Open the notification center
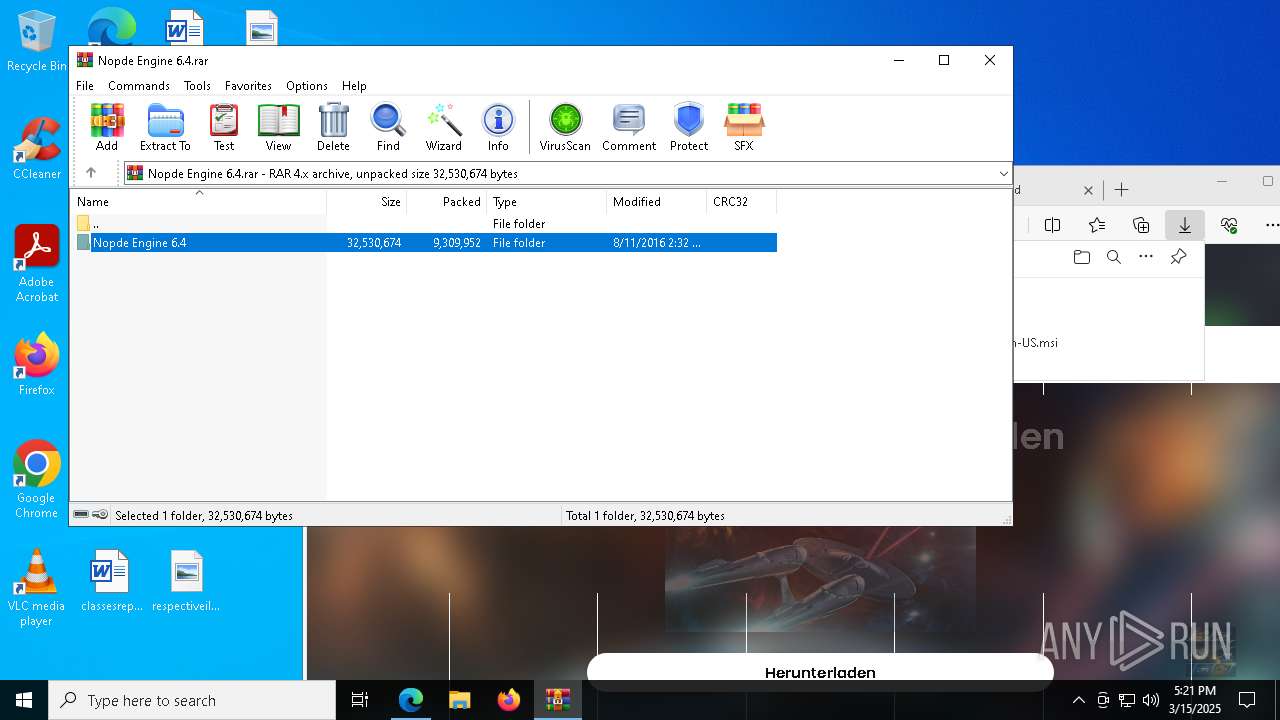This screenshot has width=1280, height=720. point(1247,700)
